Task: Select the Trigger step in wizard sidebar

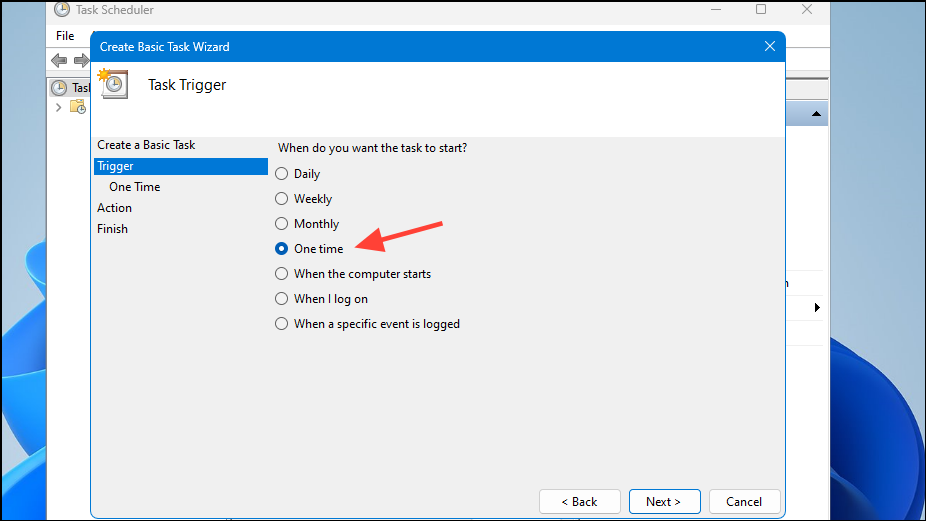Action: click(181, 166)
